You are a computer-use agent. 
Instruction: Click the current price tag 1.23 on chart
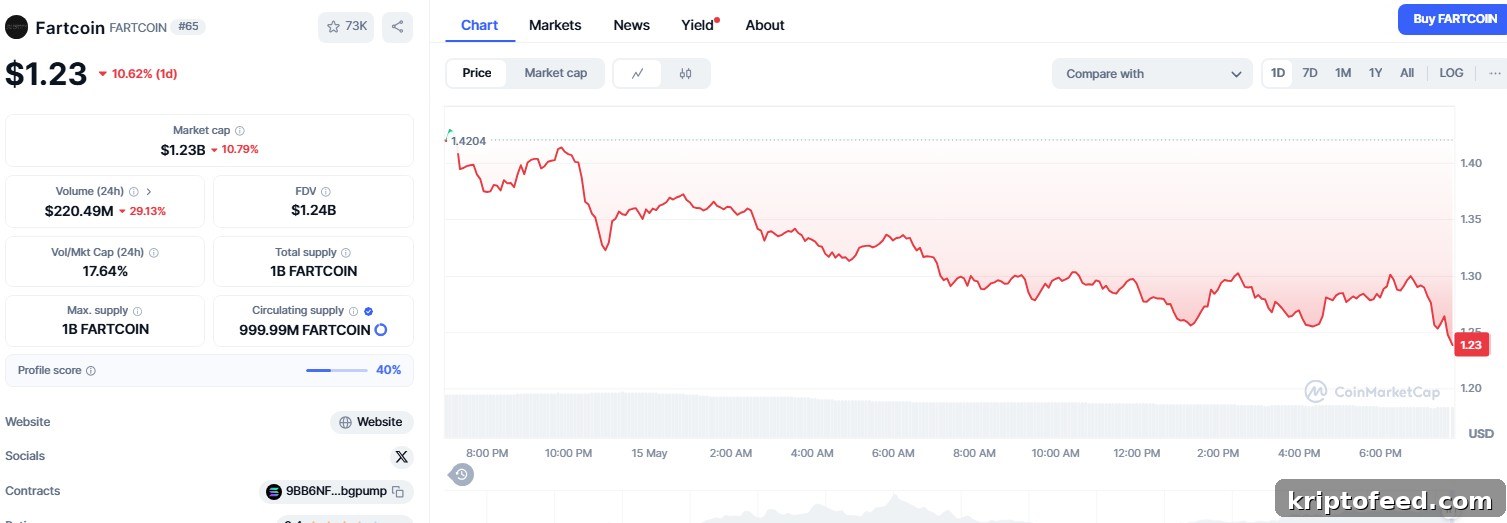point(1471,345)
